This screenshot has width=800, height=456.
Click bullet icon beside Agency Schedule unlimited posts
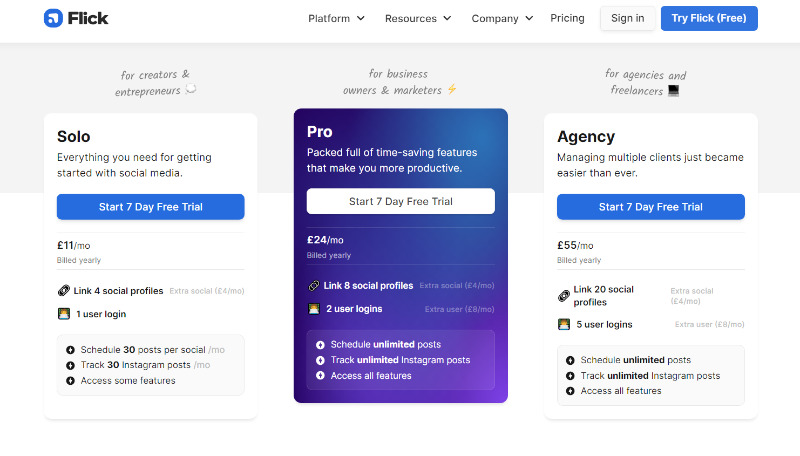tap(570, 360)
